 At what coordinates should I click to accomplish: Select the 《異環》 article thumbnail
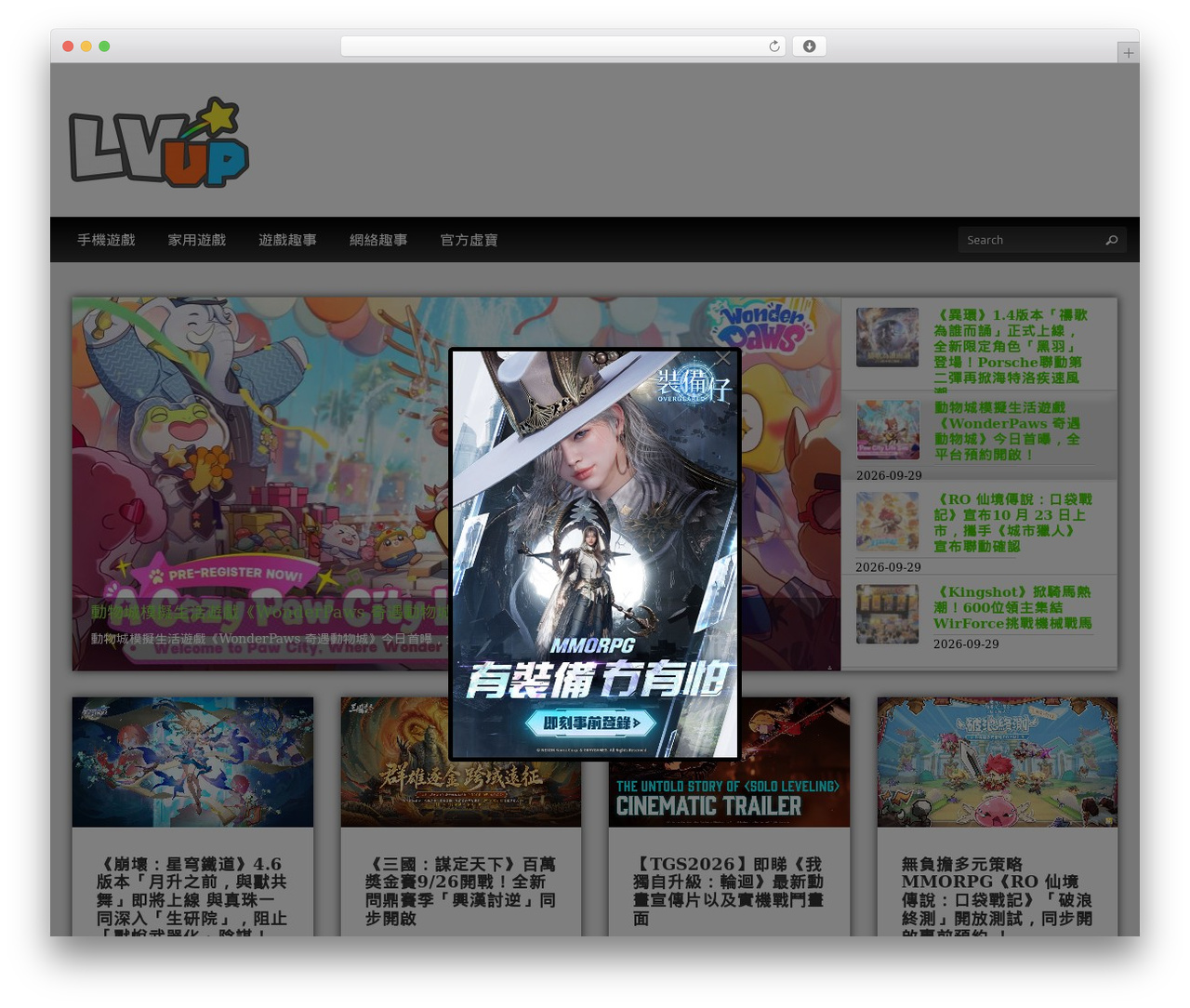coord(887,337)
